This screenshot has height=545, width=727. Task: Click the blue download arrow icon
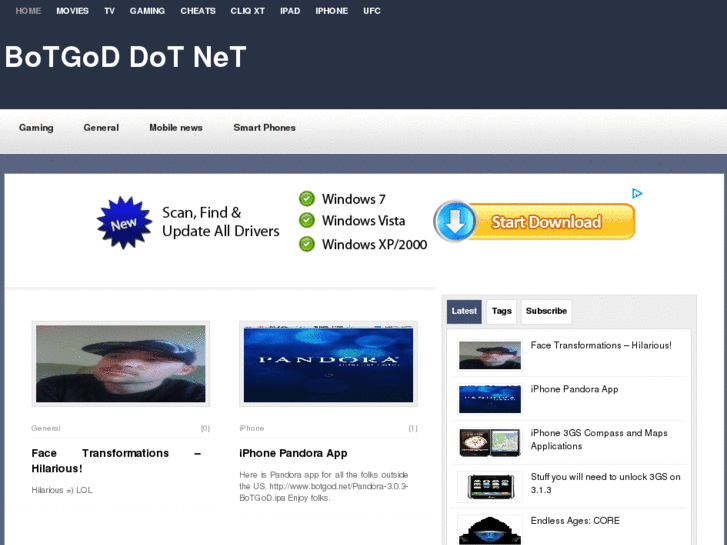455,222
